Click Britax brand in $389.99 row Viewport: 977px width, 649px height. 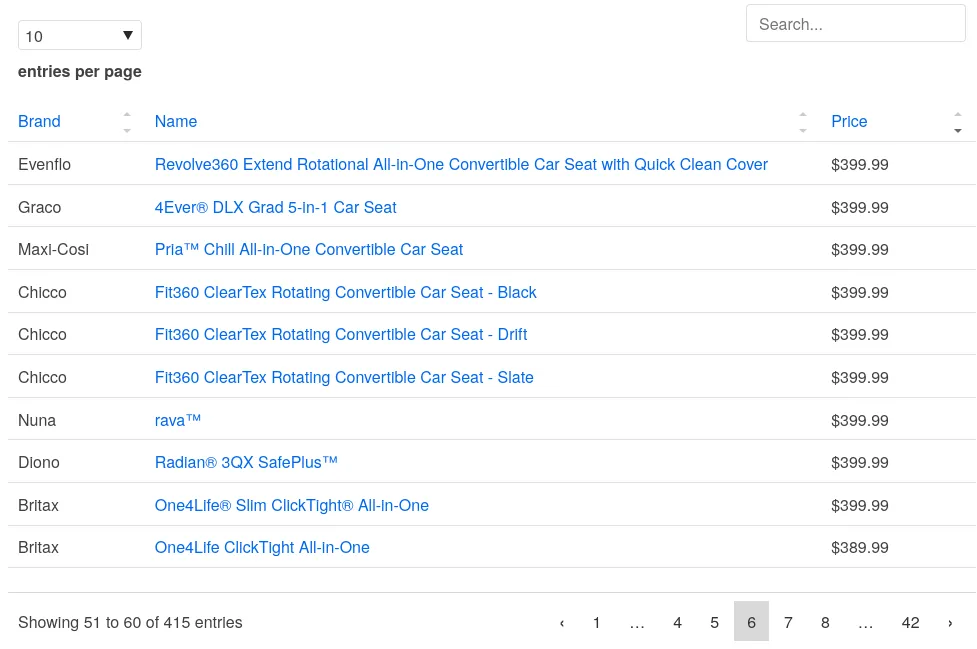tap(38, 547)
